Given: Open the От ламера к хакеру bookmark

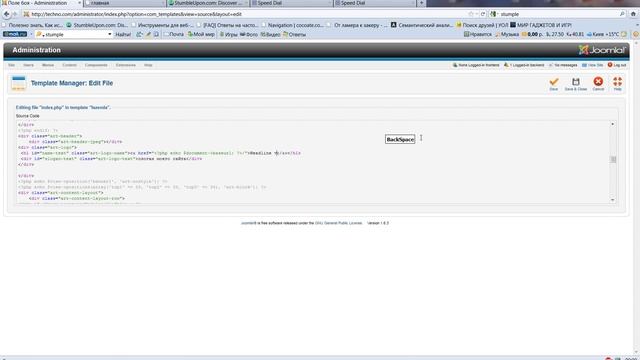Looking at the screenshot, I should (358, 25).
